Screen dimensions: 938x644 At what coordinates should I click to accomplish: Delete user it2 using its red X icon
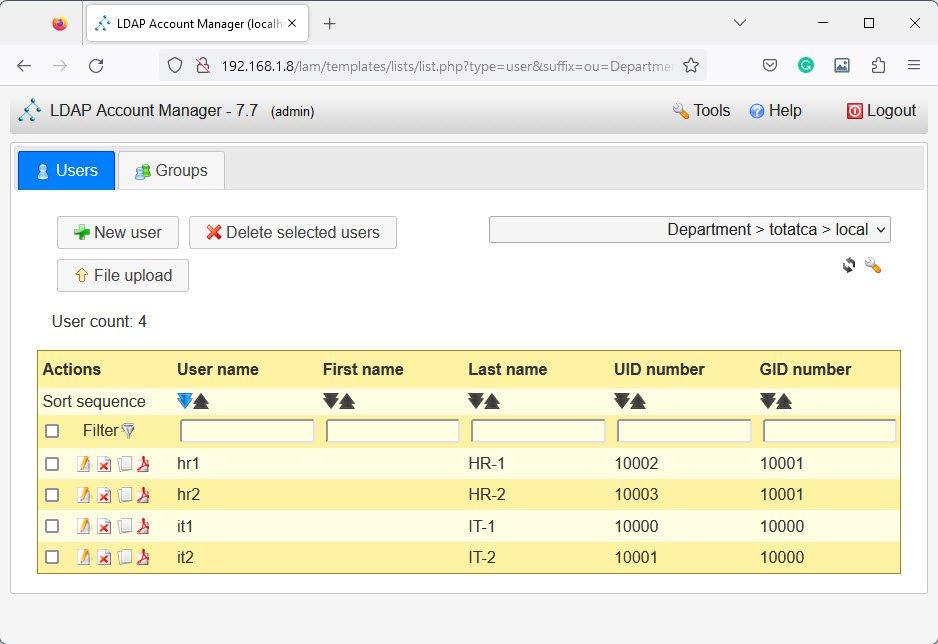pyautogui.click(x=104, y=557)
